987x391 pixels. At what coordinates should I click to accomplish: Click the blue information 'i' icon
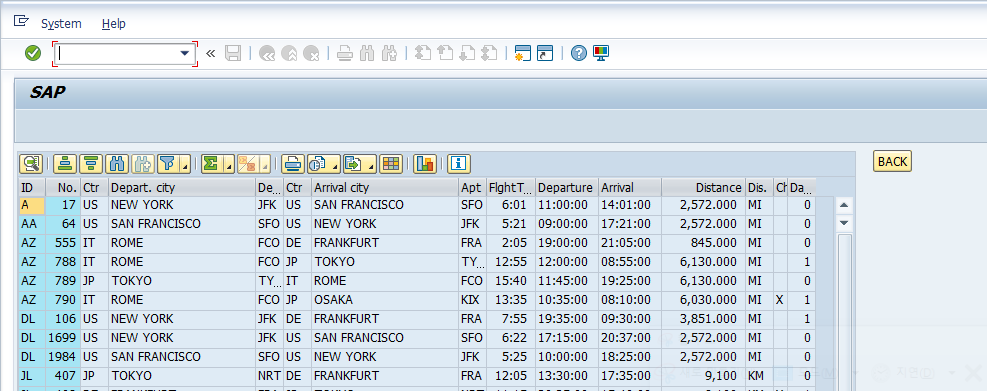click(x=459, y=164)
